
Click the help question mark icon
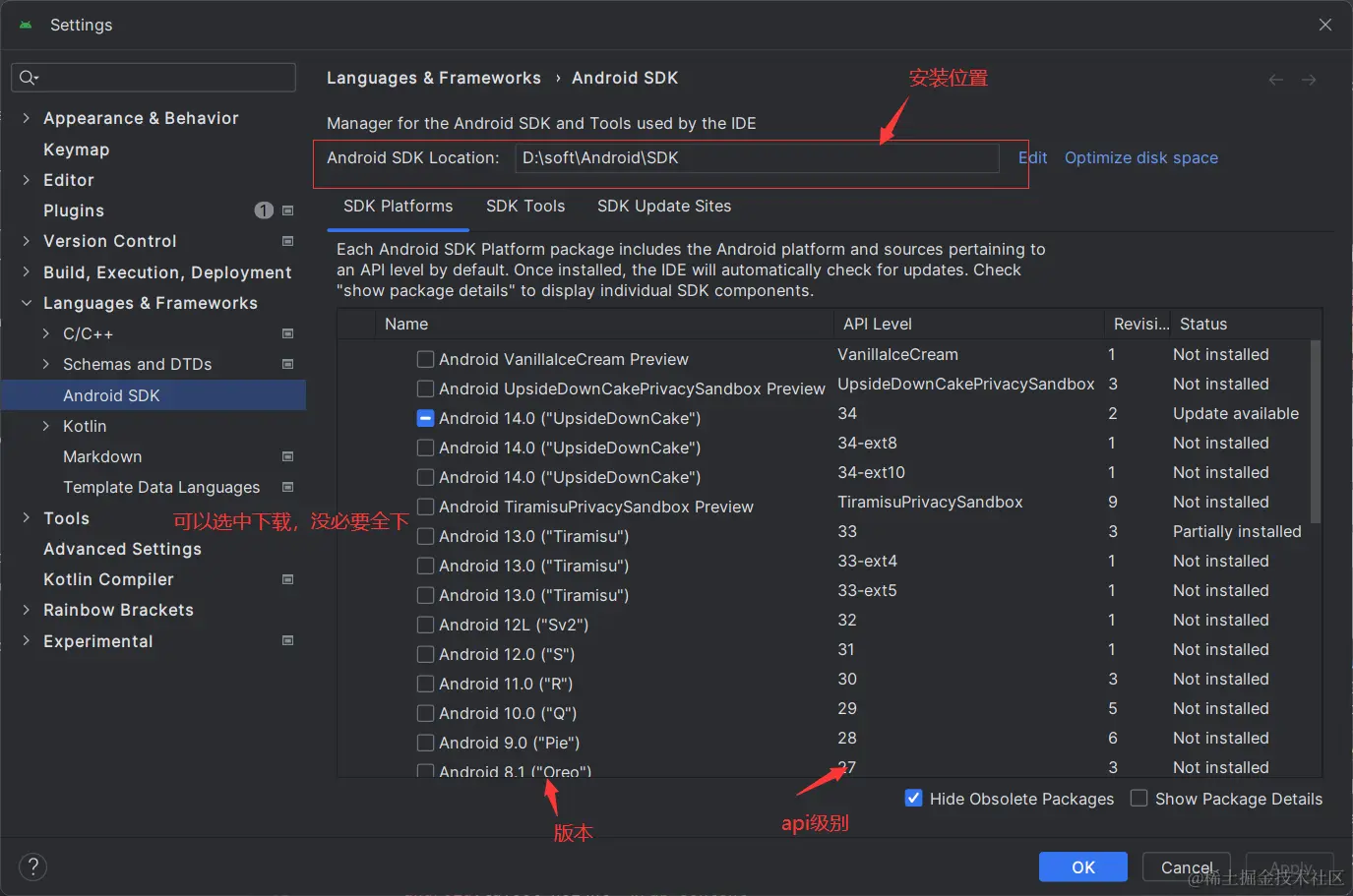click(32, 866)
